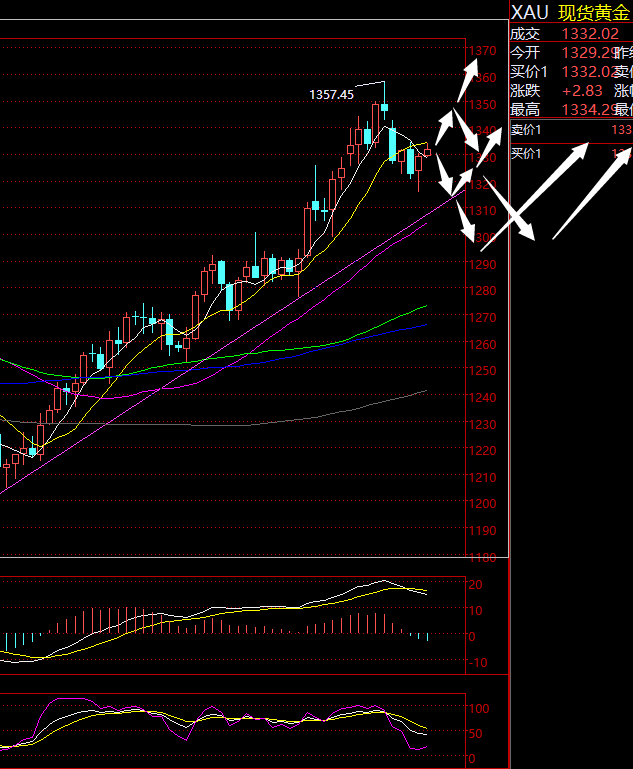
Task: Click the KDJ axis label 50
Action: (x=476, y=734)
